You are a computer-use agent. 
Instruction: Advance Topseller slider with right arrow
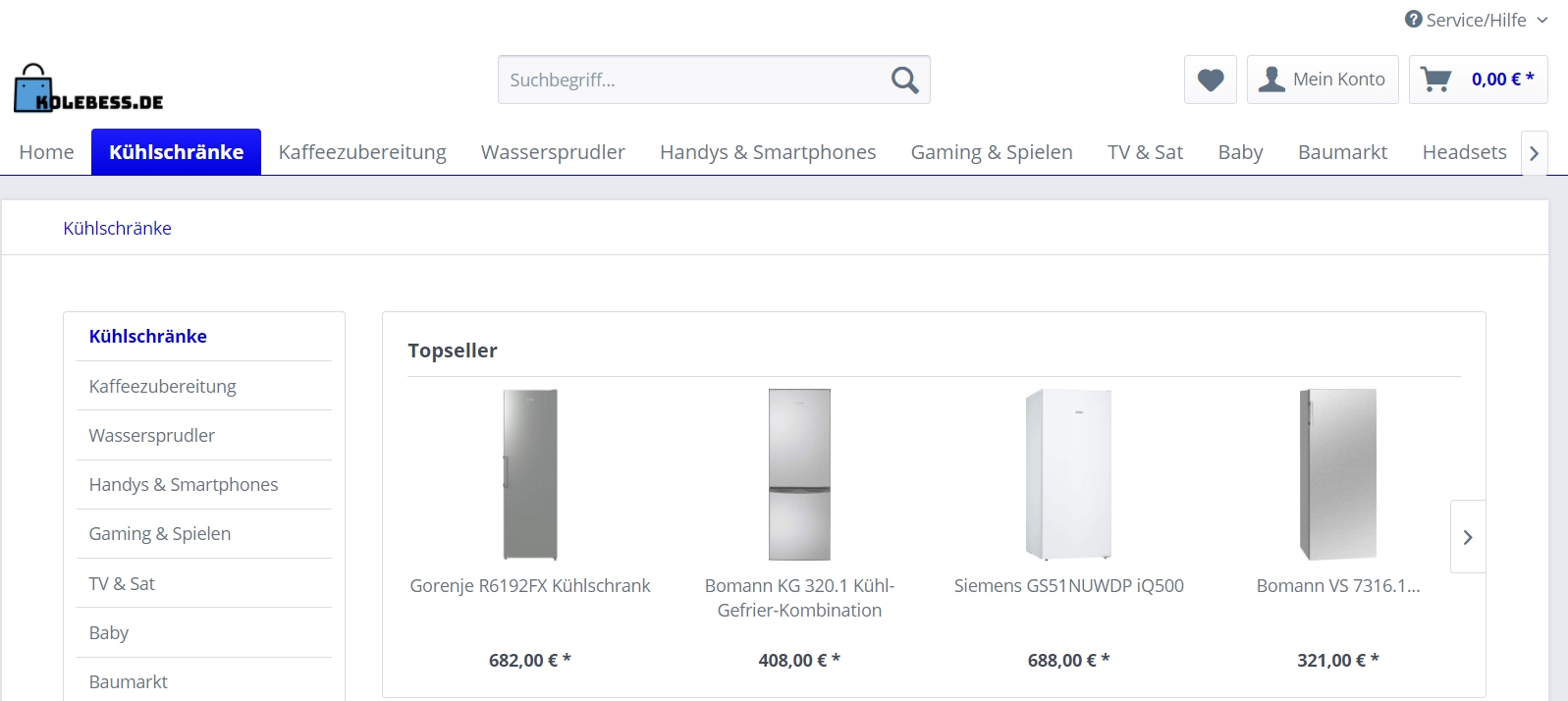pos(1468,537)
